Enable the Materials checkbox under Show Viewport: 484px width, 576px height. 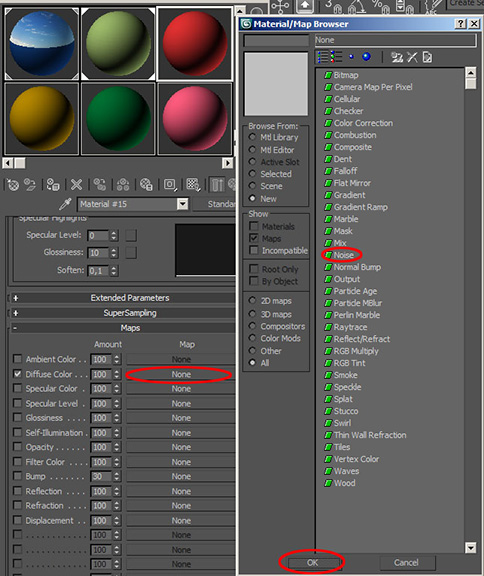(x=253, y=226)
